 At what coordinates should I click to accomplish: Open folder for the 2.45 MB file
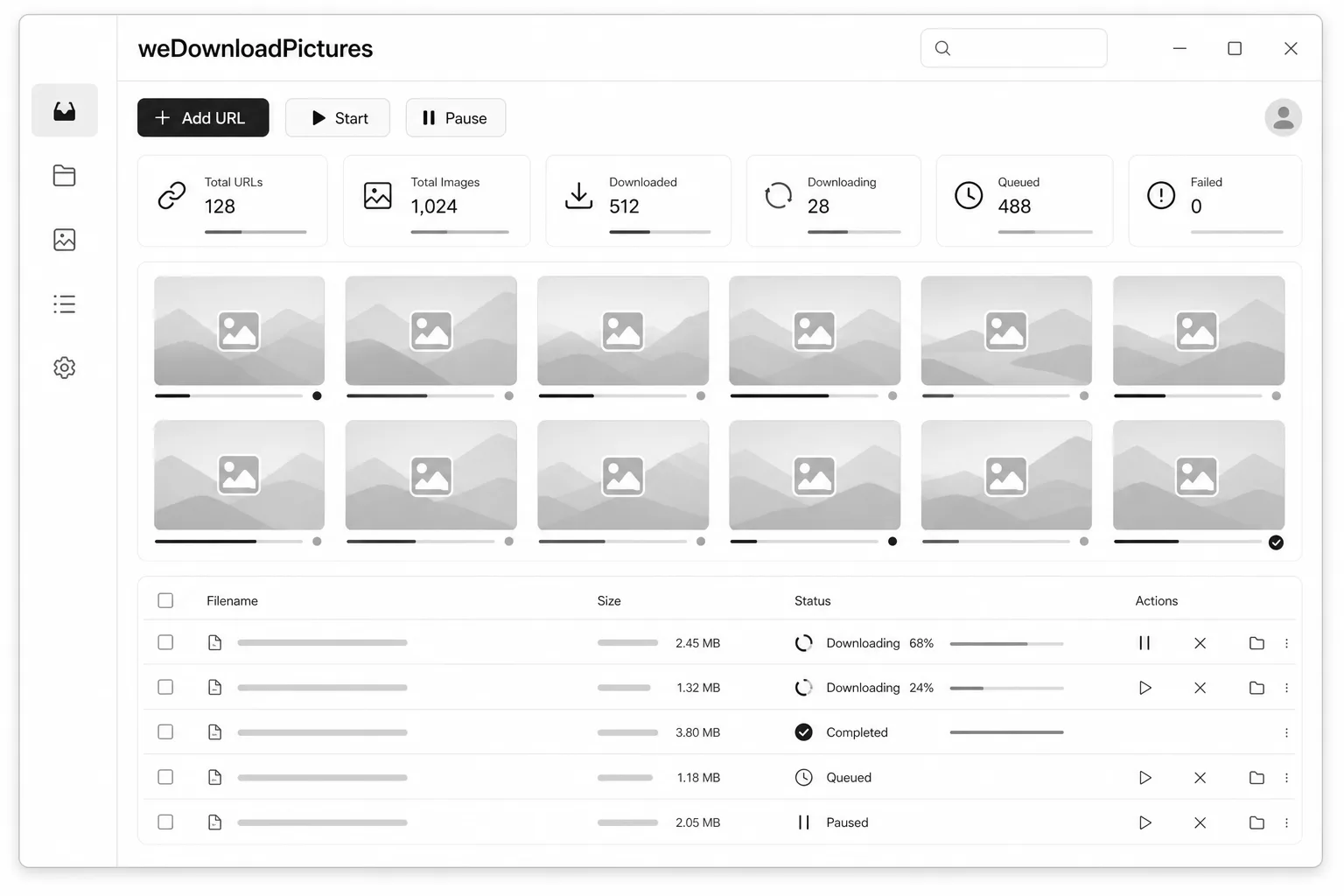[1256, 643]
